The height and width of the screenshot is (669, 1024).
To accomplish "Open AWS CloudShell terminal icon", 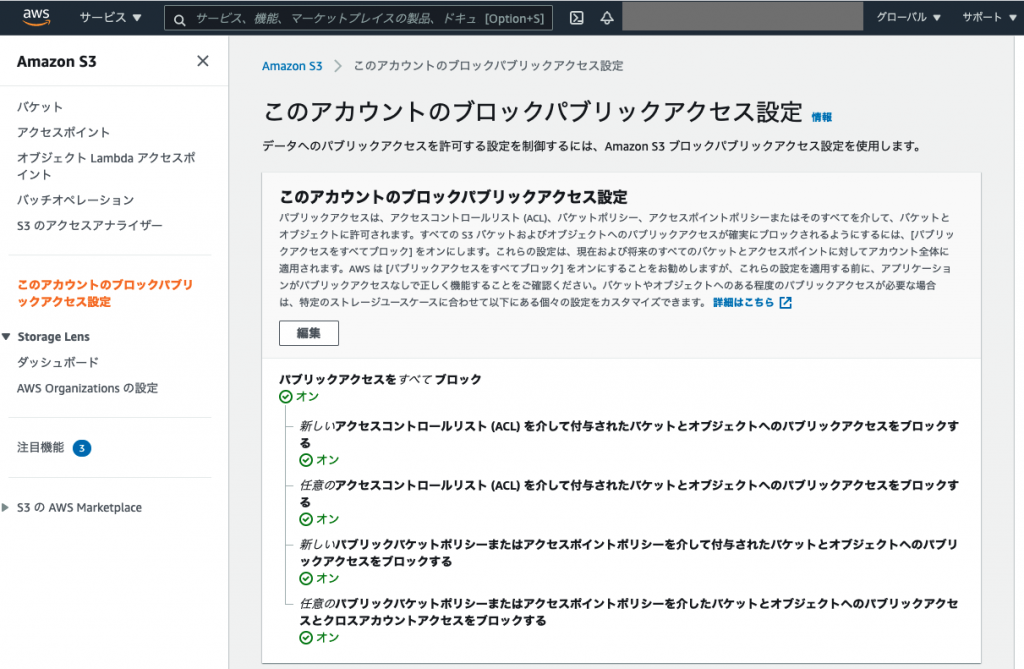I will pyautogui.click(x=578, y=16).
